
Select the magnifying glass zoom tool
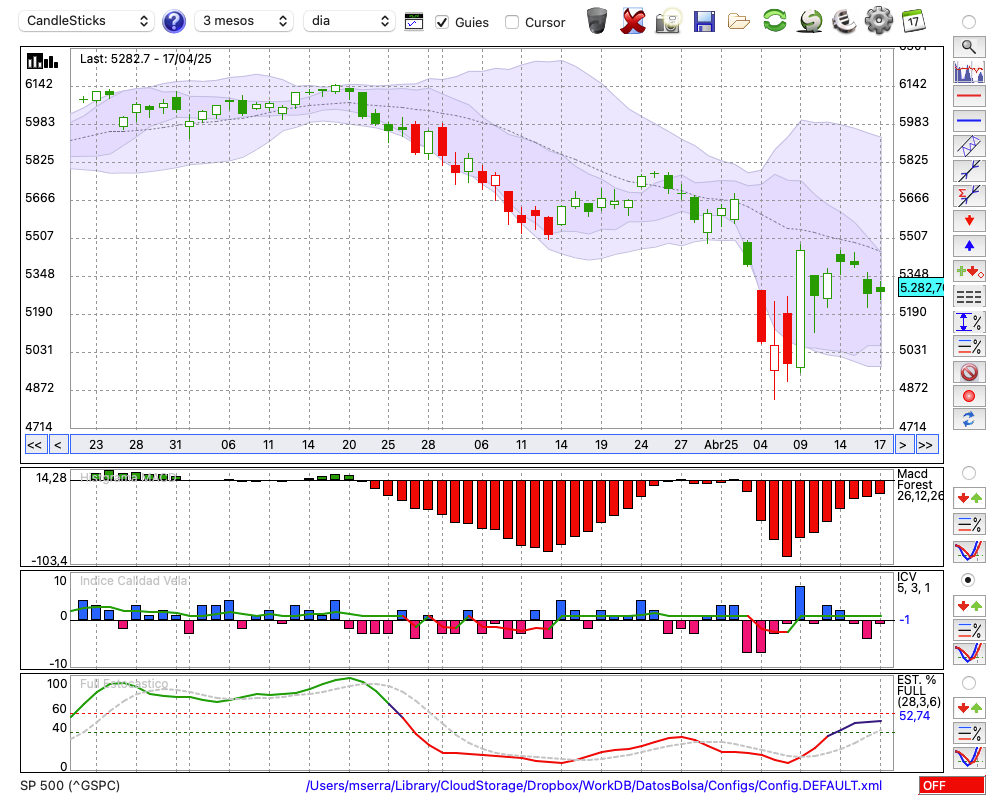point(969,47)
